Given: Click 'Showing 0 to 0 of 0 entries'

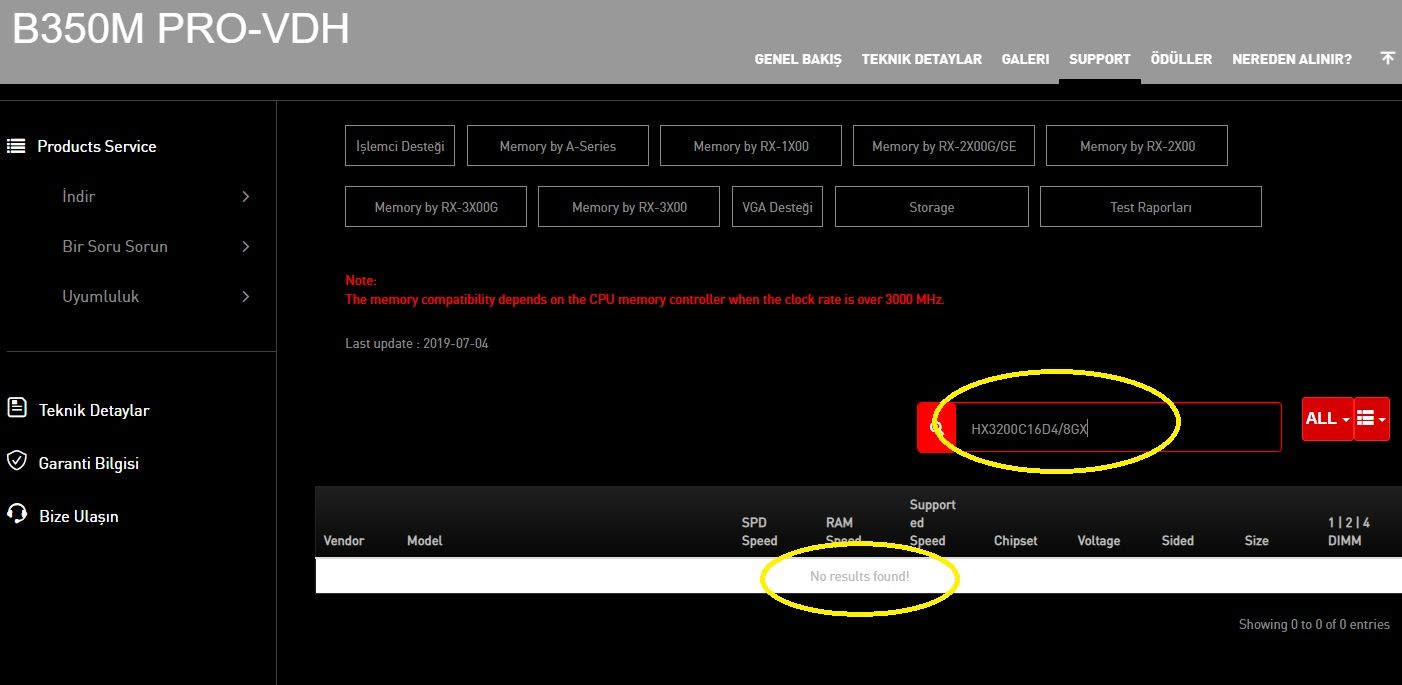Looking at the screenshot, I should pos(1314,625).
